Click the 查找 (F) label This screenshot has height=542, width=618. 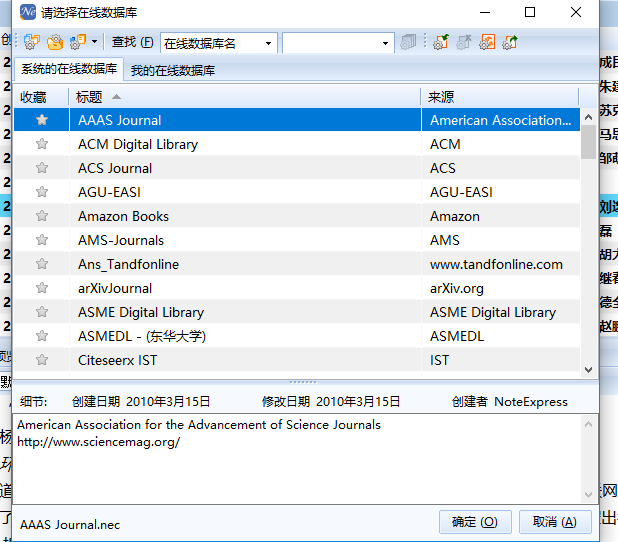pyautogui.click(x=132, y=42)
